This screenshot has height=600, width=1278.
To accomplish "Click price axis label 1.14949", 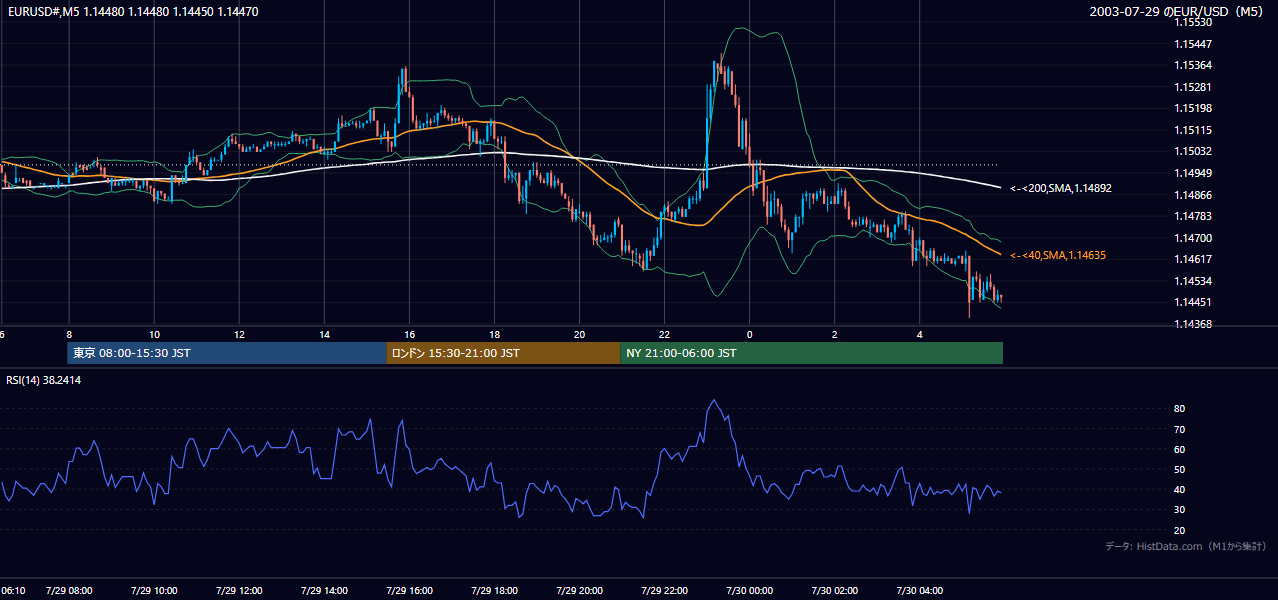I will click(x=1194, y=173).
